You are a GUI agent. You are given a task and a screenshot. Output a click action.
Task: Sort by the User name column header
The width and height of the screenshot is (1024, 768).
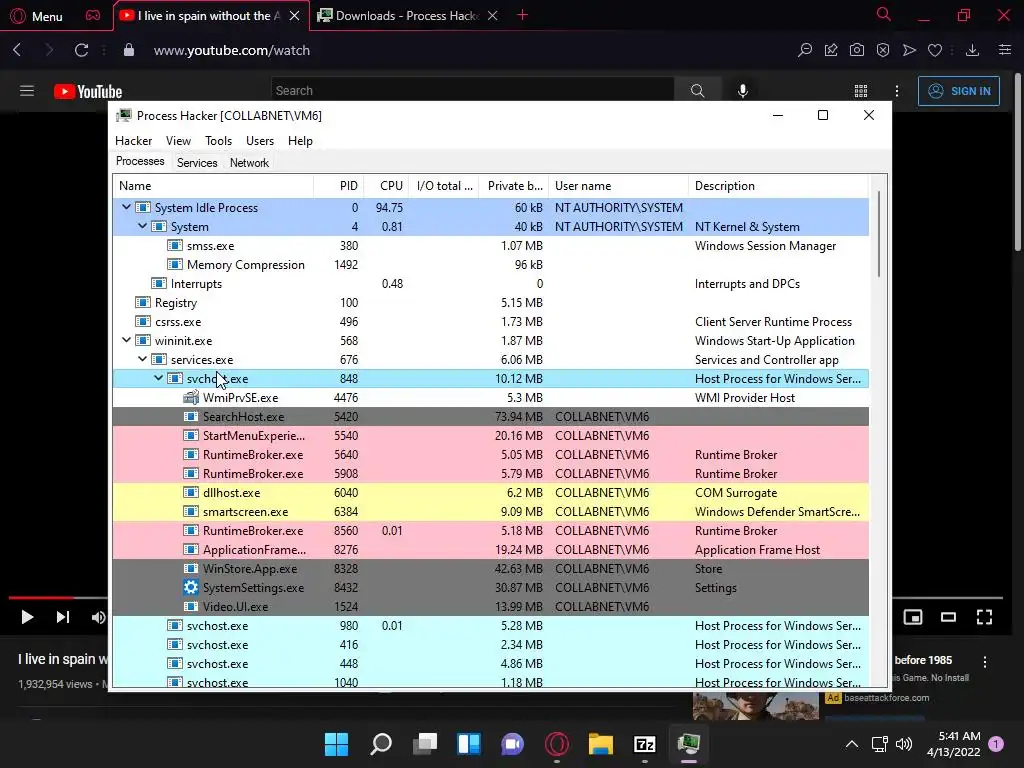point(618,186)
